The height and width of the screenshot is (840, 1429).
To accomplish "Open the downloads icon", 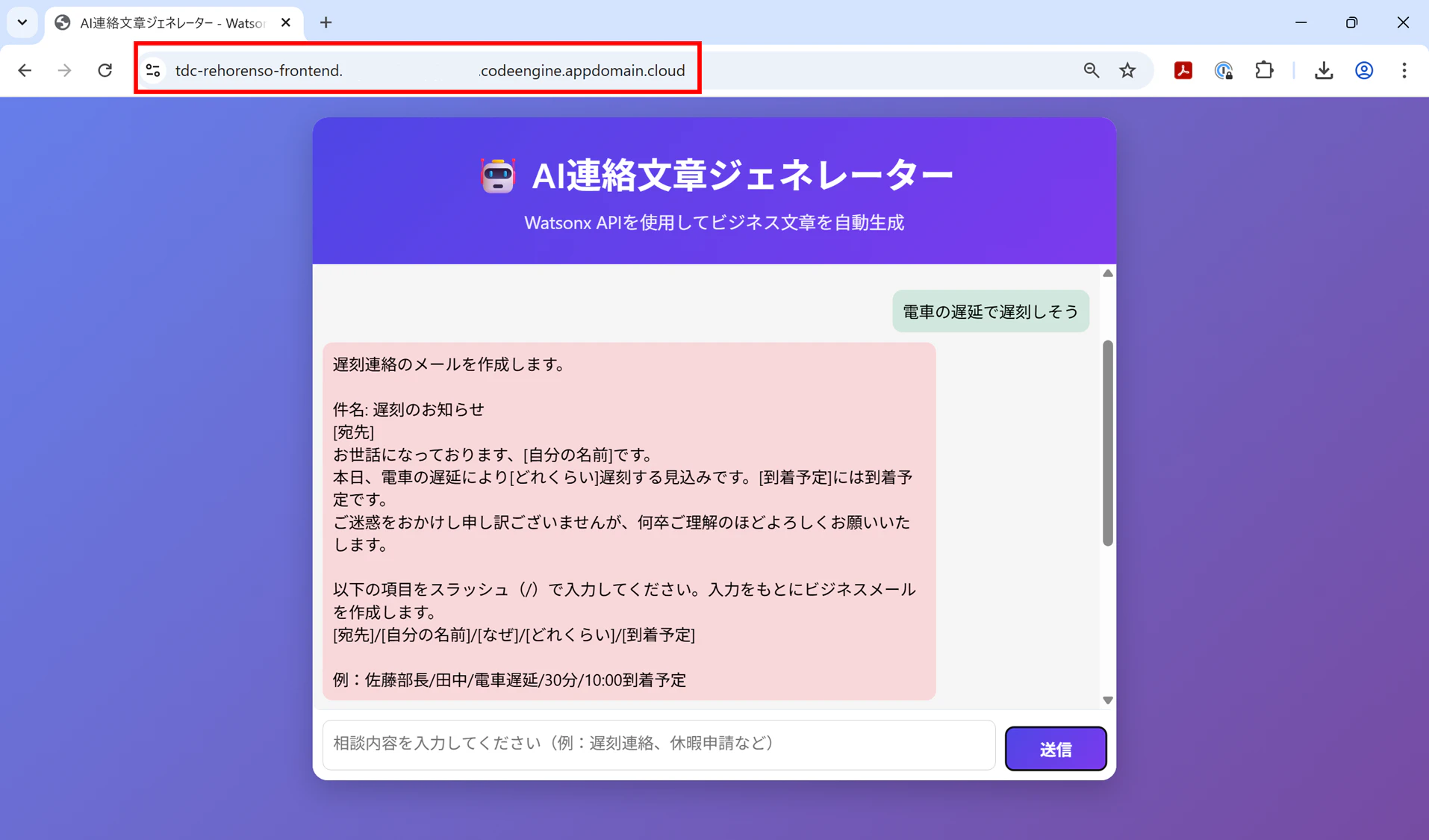I will click(x=1324, y=70).
